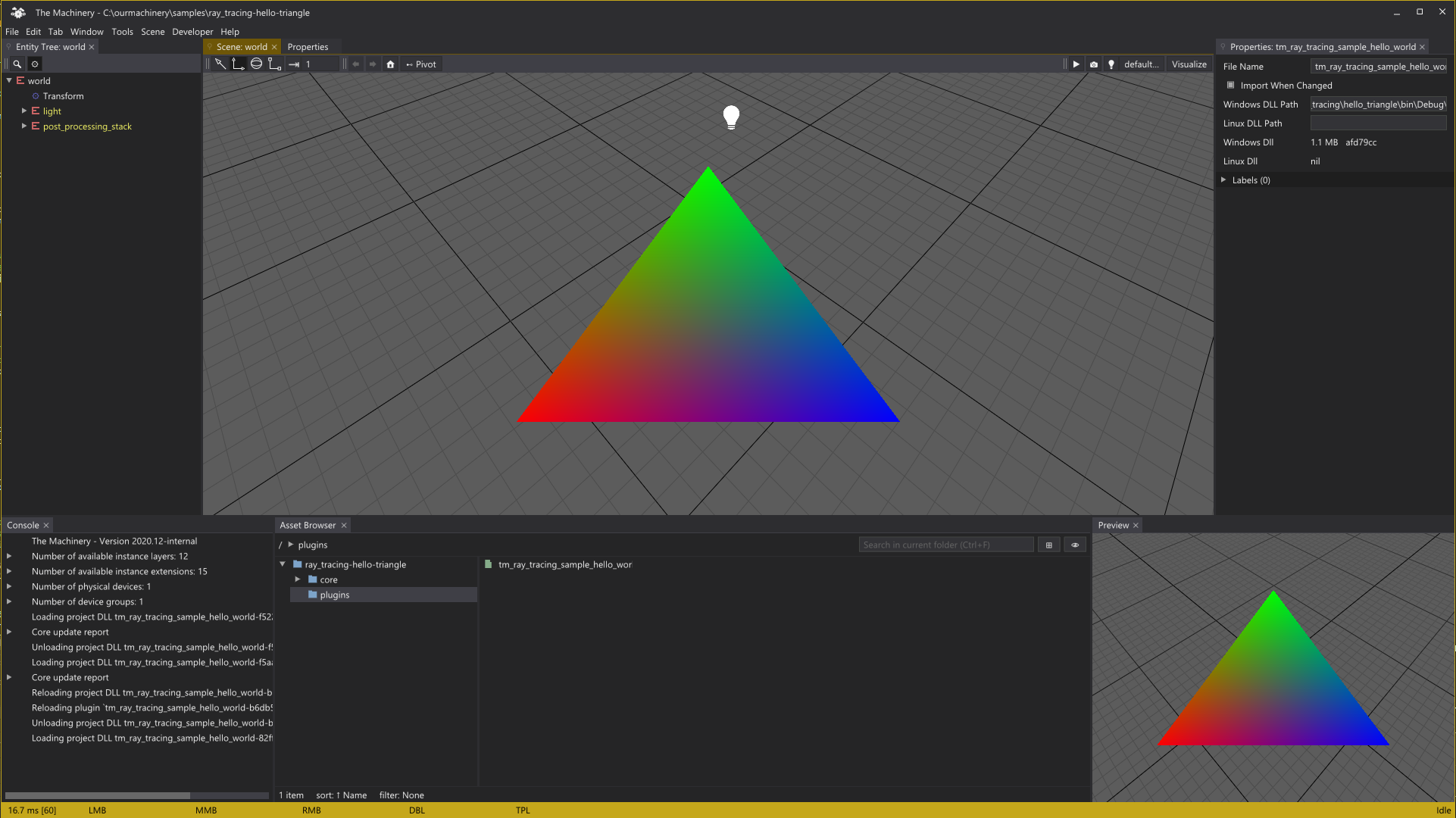Toggle Import When Changed checkbox

[1230, 85]
